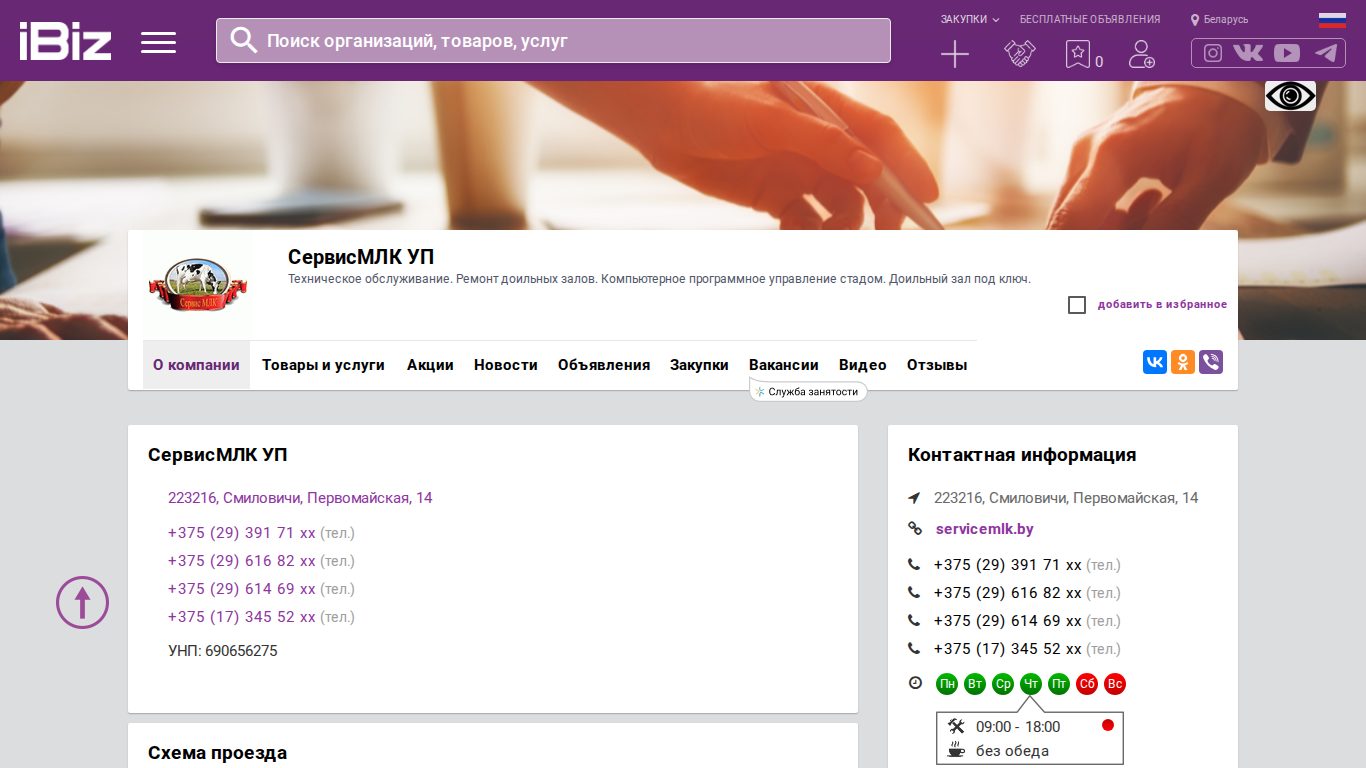Click без обеда lunch info
The height and width of the screenshot is (768, 1366).
(x=1012, y=751)
